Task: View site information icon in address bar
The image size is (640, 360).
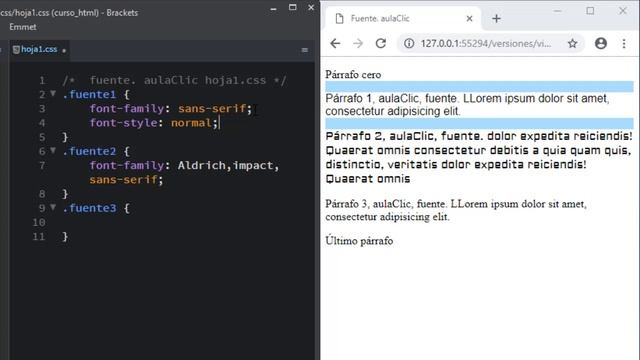Action: tap(409, 43)
